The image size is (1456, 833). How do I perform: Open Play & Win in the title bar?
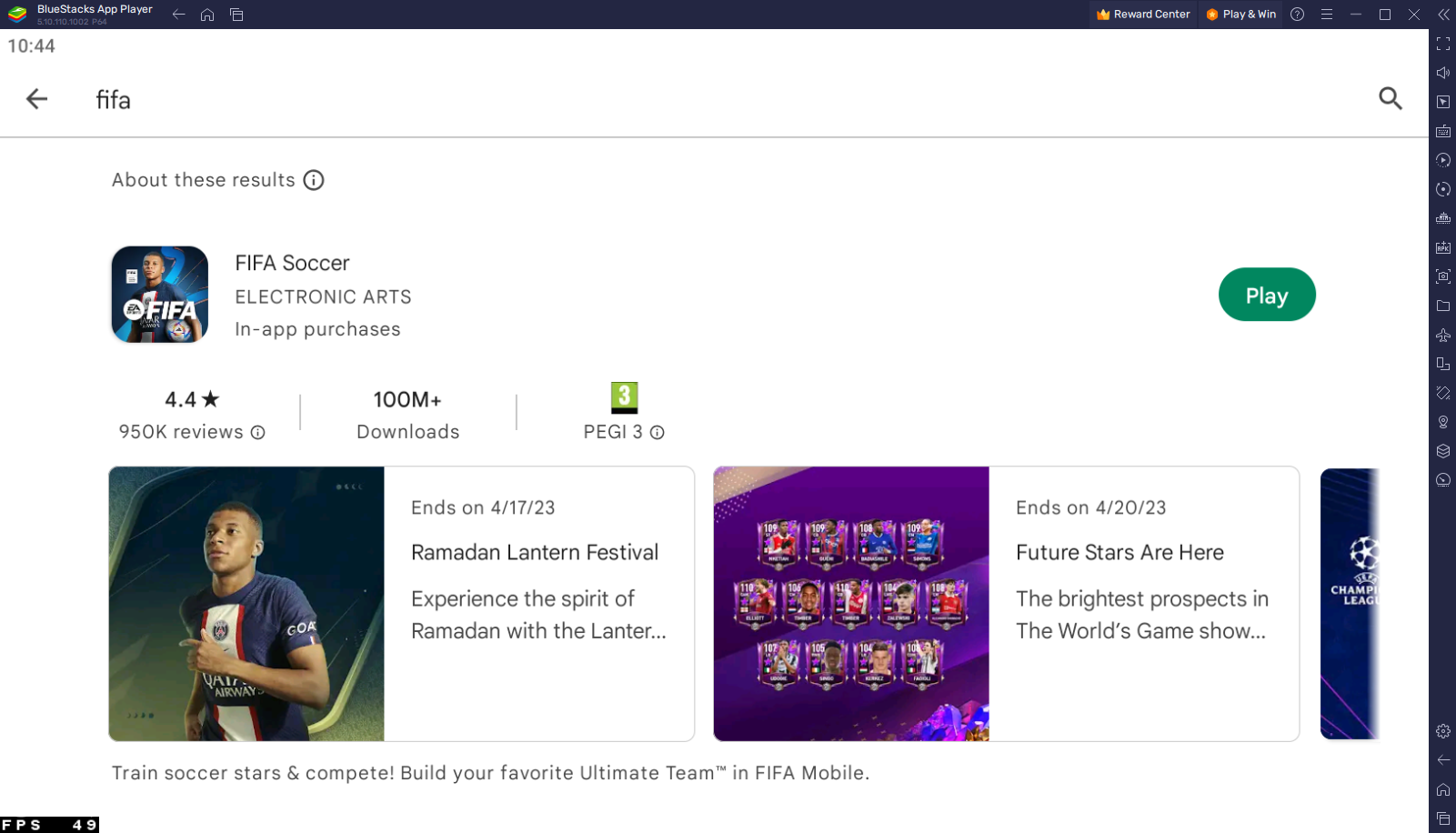1240,15
